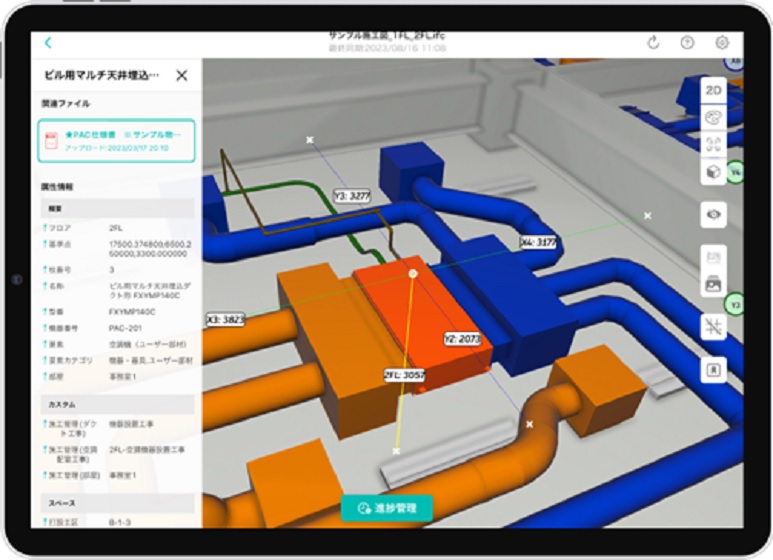Collapse the 概要 section header

(116, 209)
